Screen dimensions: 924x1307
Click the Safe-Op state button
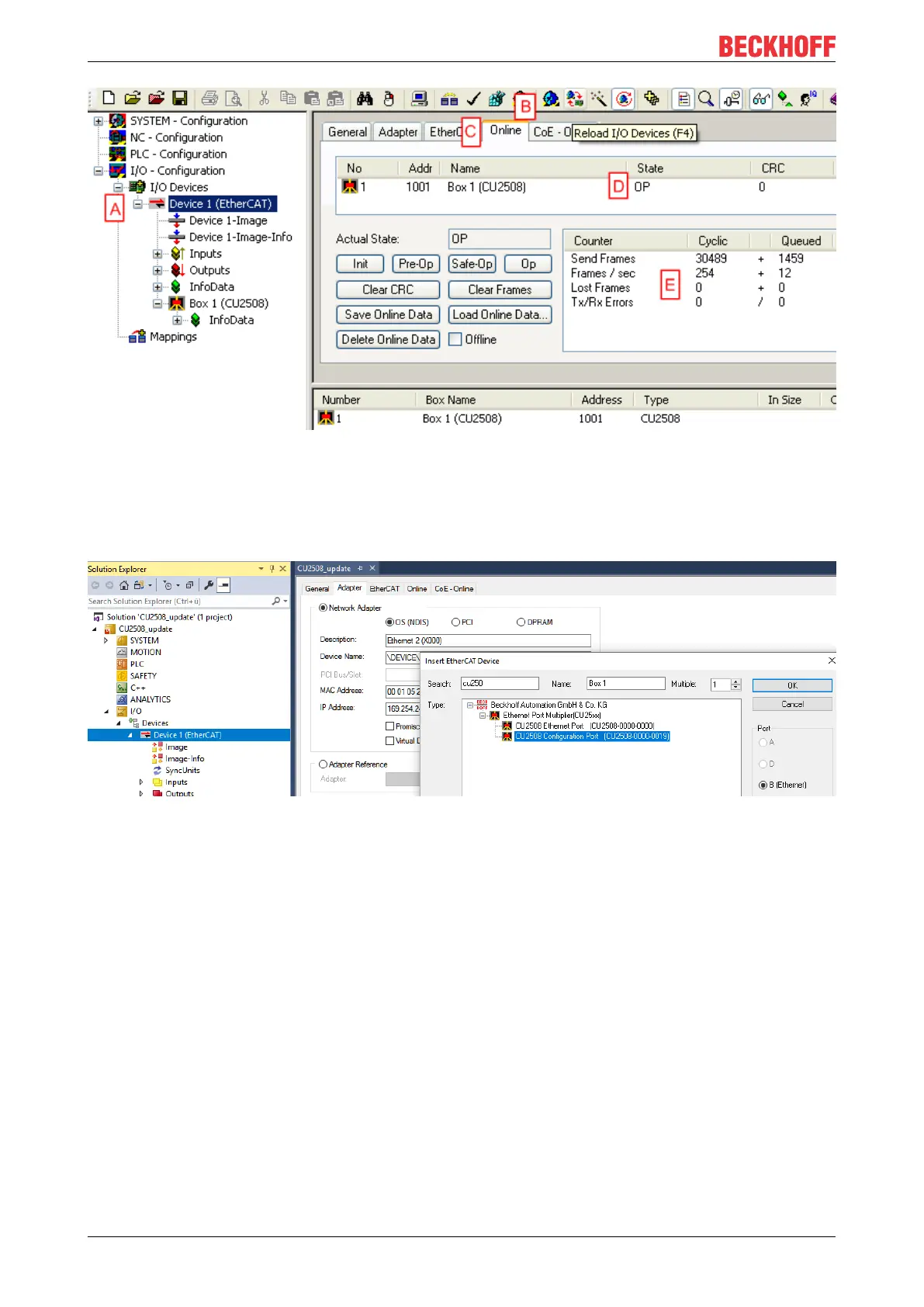pos(472,264)
